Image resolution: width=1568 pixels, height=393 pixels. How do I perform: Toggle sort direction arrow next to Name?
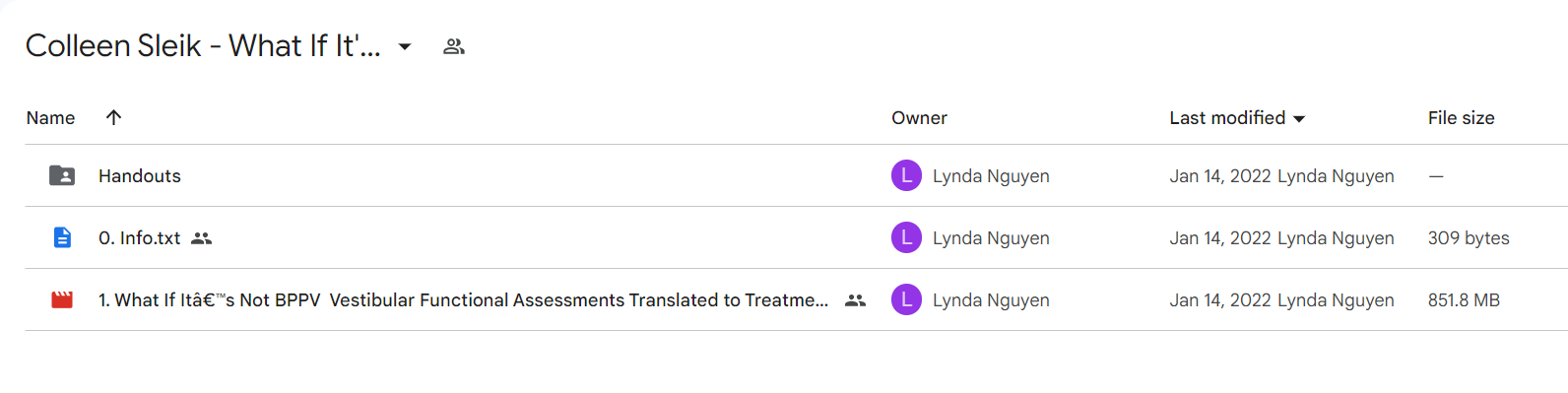pyautogui.click(x=113, y=117)
